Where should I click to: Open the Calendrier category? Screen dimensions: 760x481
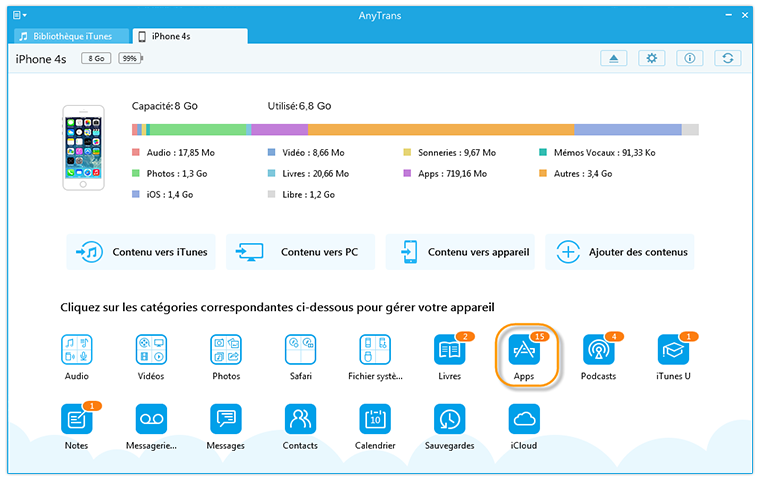375,419
